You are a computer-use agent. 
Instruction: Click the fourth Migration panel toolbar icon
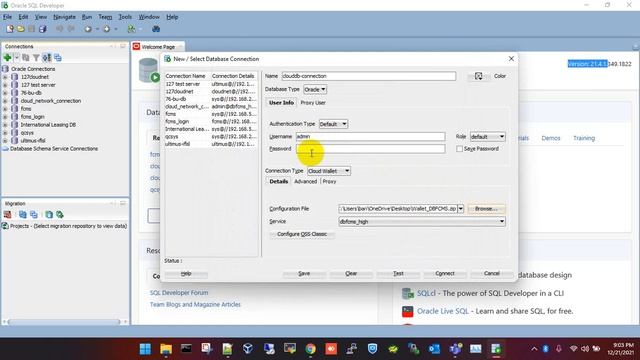[49, 214]
